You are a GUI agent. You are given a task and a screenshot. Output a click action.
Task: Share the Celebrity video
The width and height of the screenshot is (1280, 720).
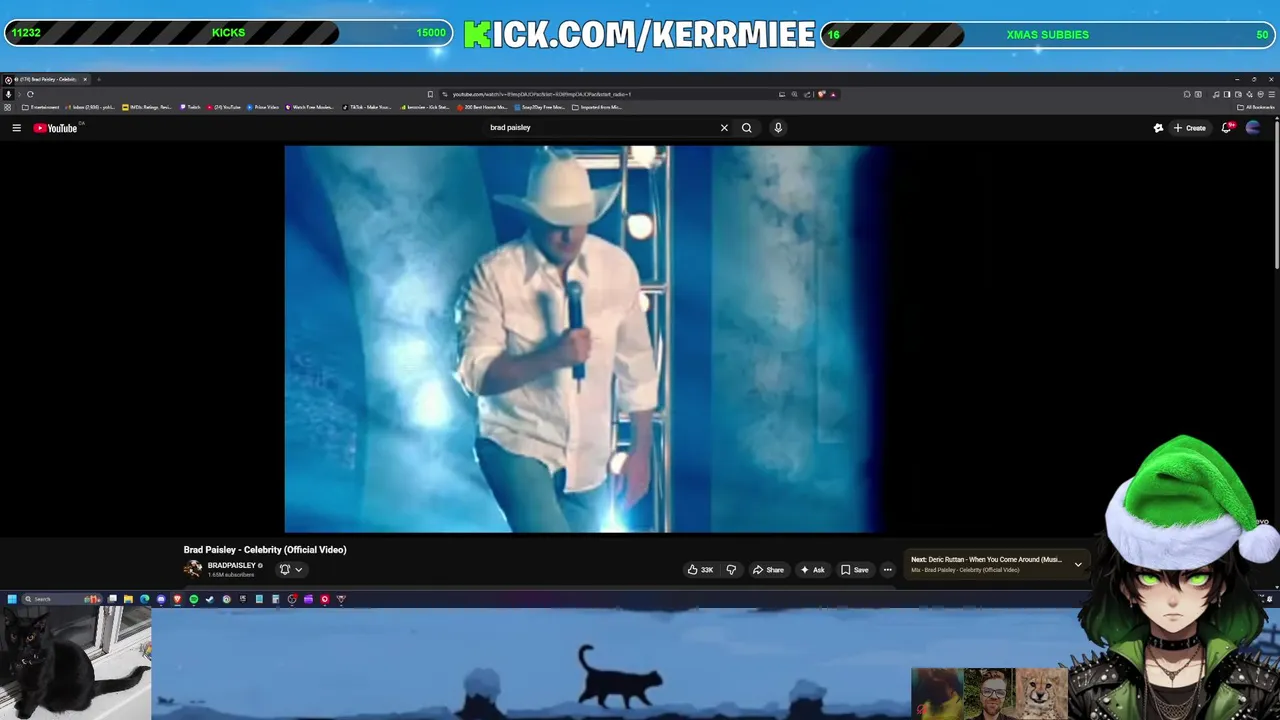click(x=768, y=570)
